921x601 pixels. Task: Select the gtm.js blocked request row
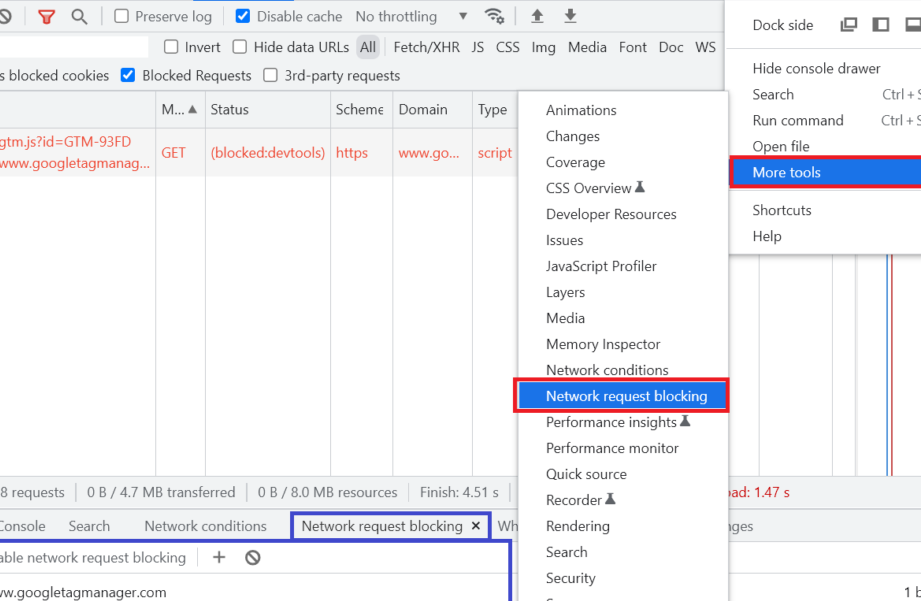point(258,153)
